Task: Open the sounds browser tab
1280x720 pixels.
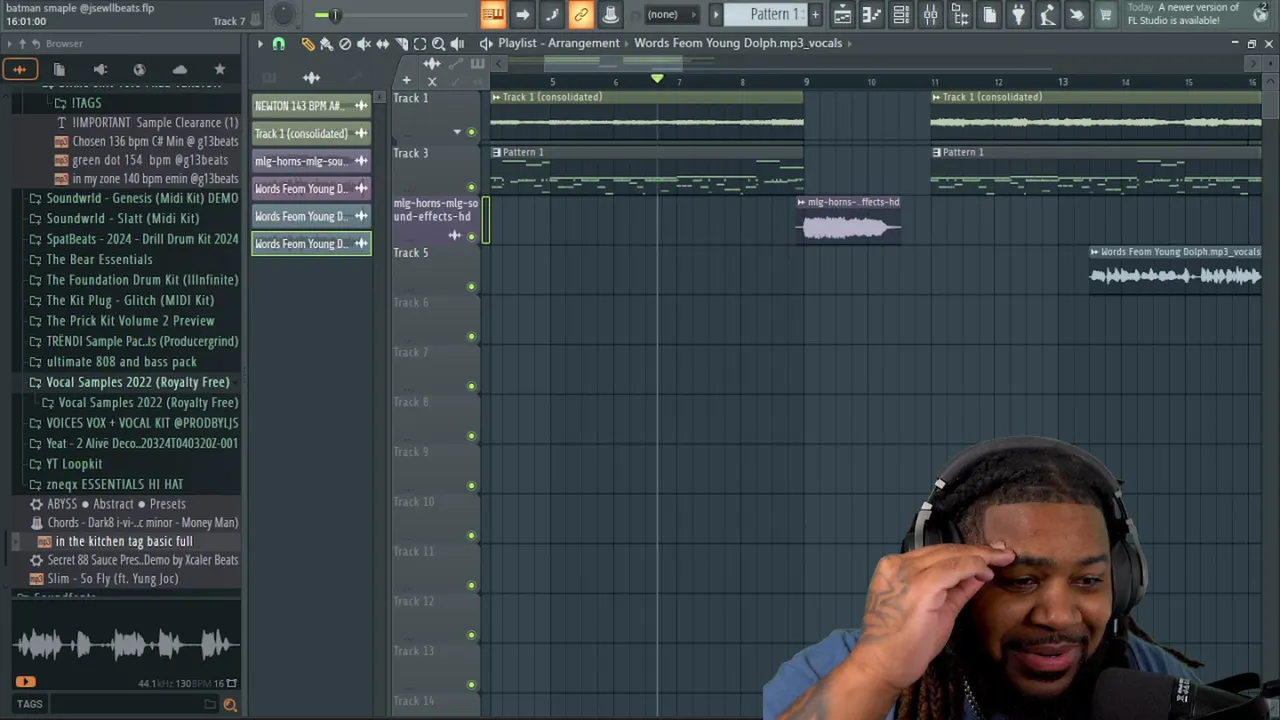Action: (x=19, y=69)
